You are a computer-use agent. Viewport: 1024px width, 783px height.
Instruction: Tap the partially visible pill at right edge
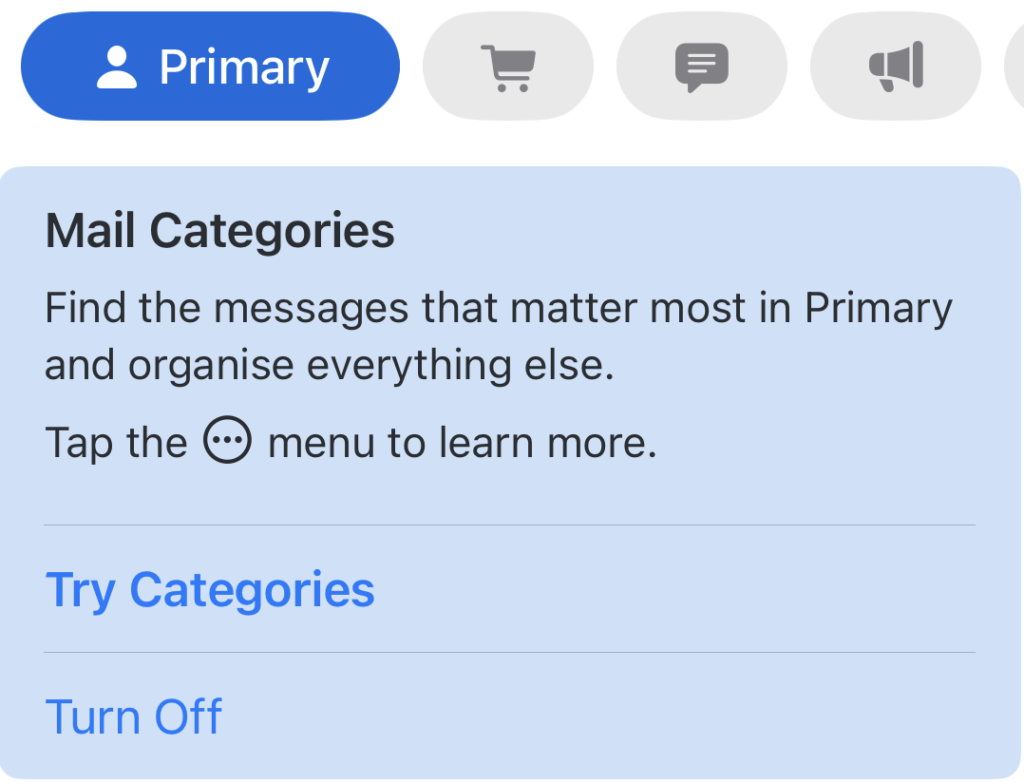(x=1014, y=67)
